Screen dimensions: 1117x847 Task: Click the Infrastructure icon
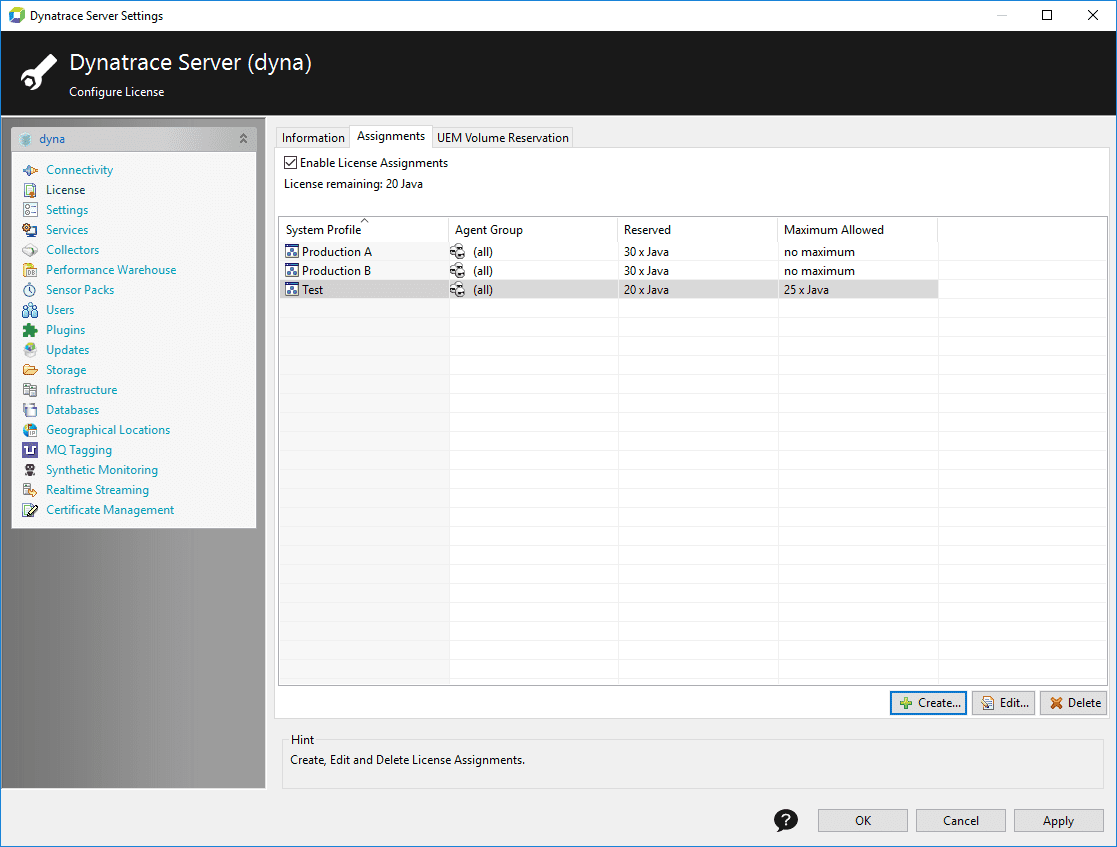tap(30, 390)
